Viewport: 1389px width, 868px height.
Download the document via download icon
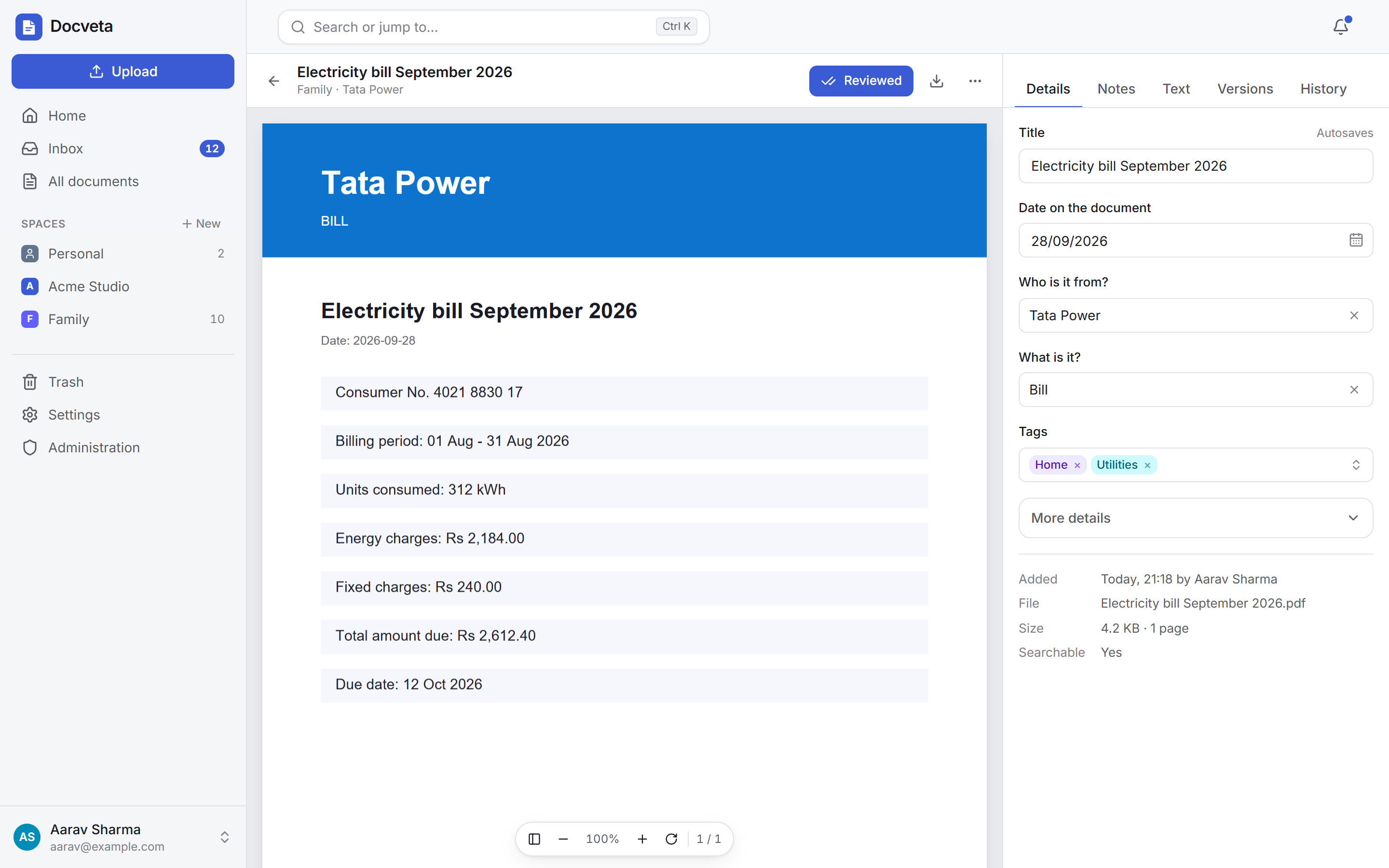936,81
